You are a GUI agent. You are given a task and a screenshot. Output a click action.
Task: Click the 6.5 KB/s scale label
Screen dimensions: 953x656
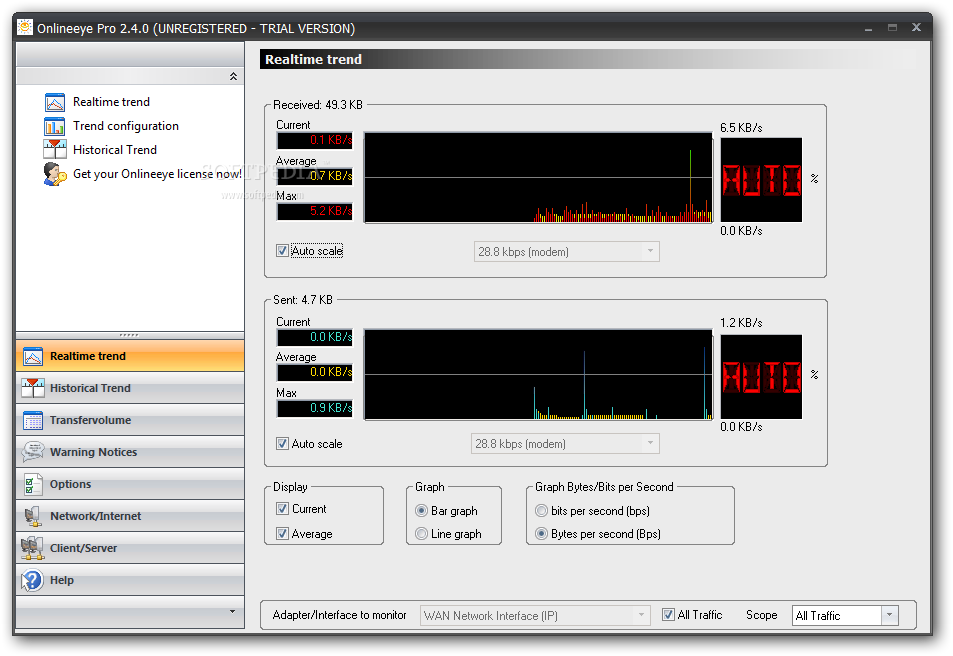[741, 128]
